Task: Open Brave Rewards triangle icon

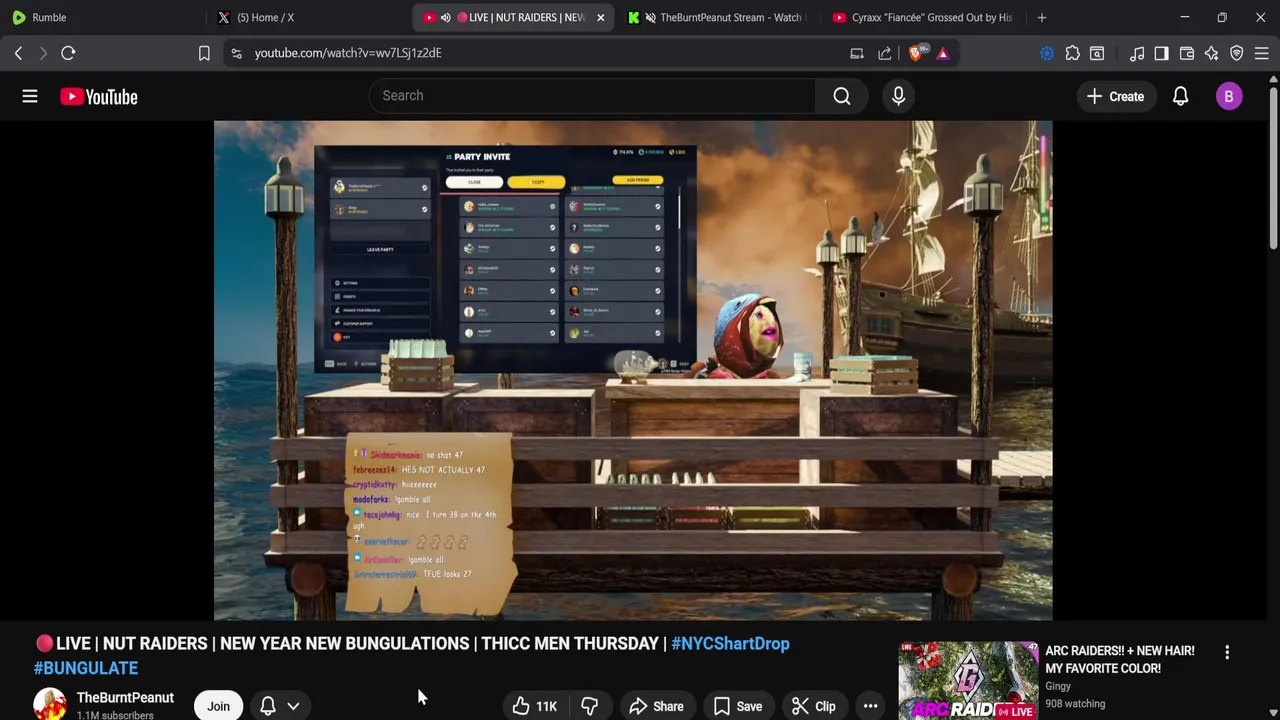Action: pyautogui.click(x=943, y=53)
